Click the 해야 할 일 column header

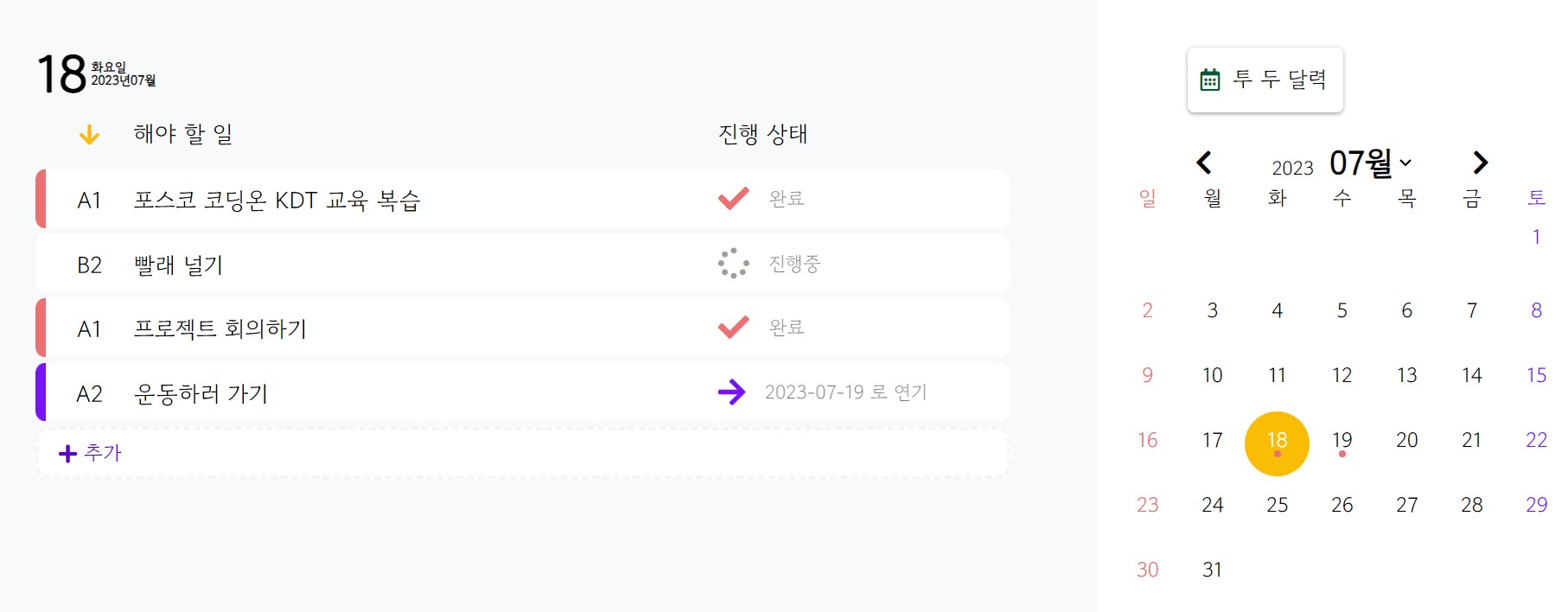(182, 134)
